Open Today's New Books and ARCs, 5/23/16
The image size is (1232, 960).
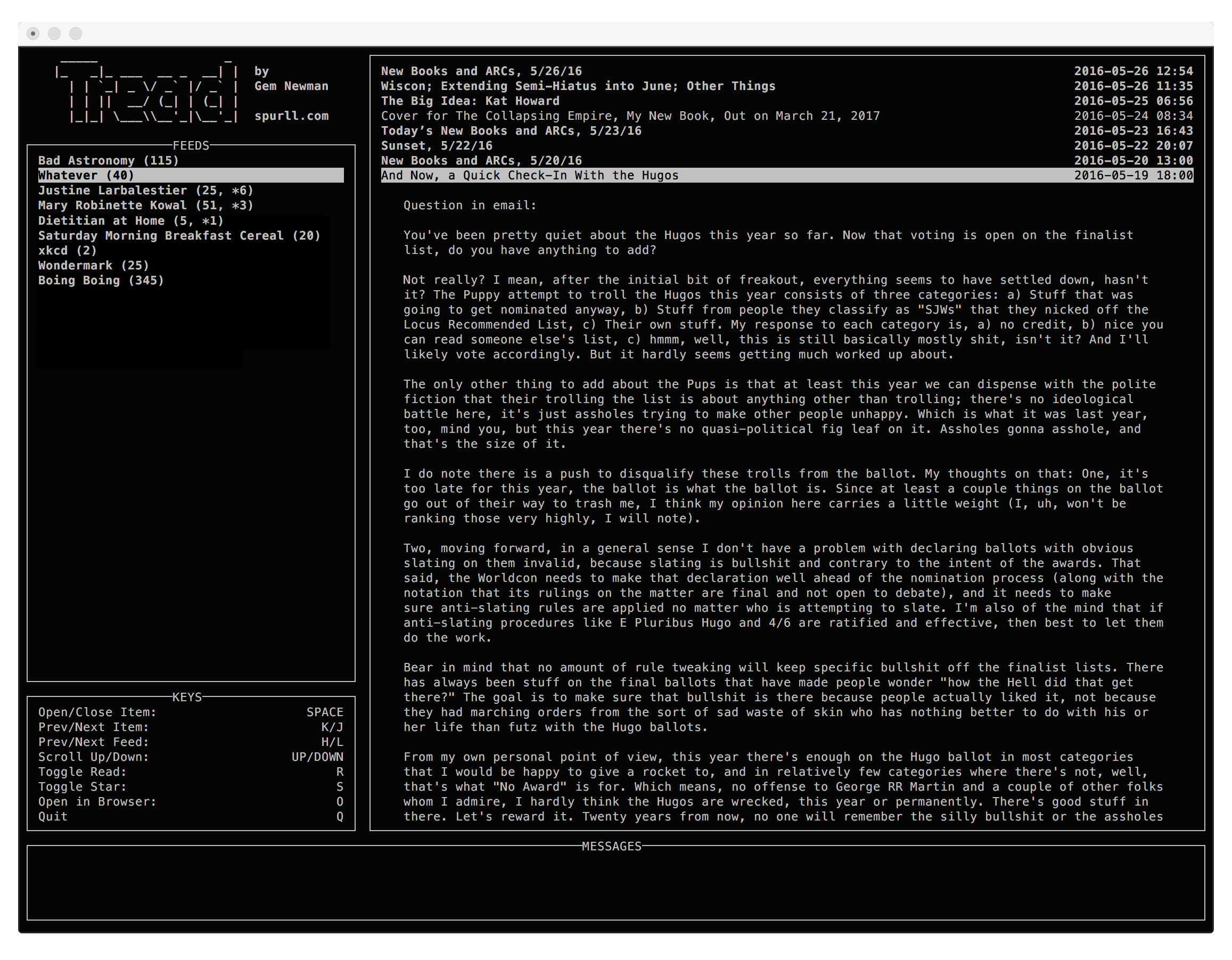coord(787,131)
